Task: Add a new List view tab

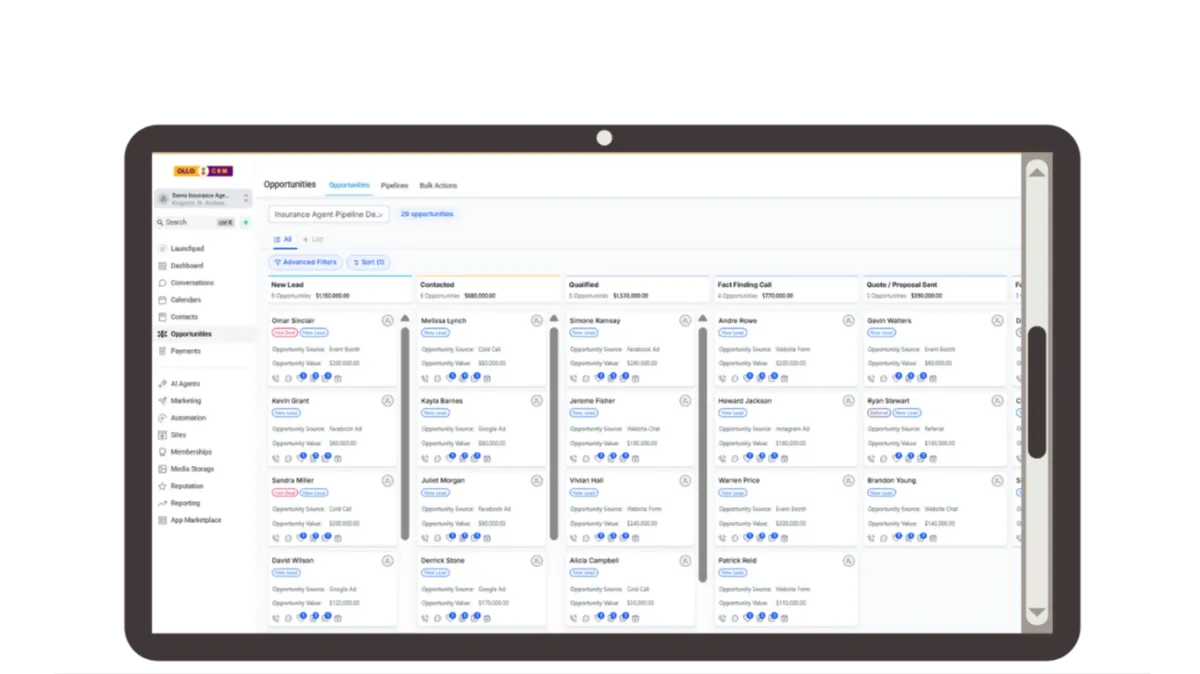Action: (313, 240)
